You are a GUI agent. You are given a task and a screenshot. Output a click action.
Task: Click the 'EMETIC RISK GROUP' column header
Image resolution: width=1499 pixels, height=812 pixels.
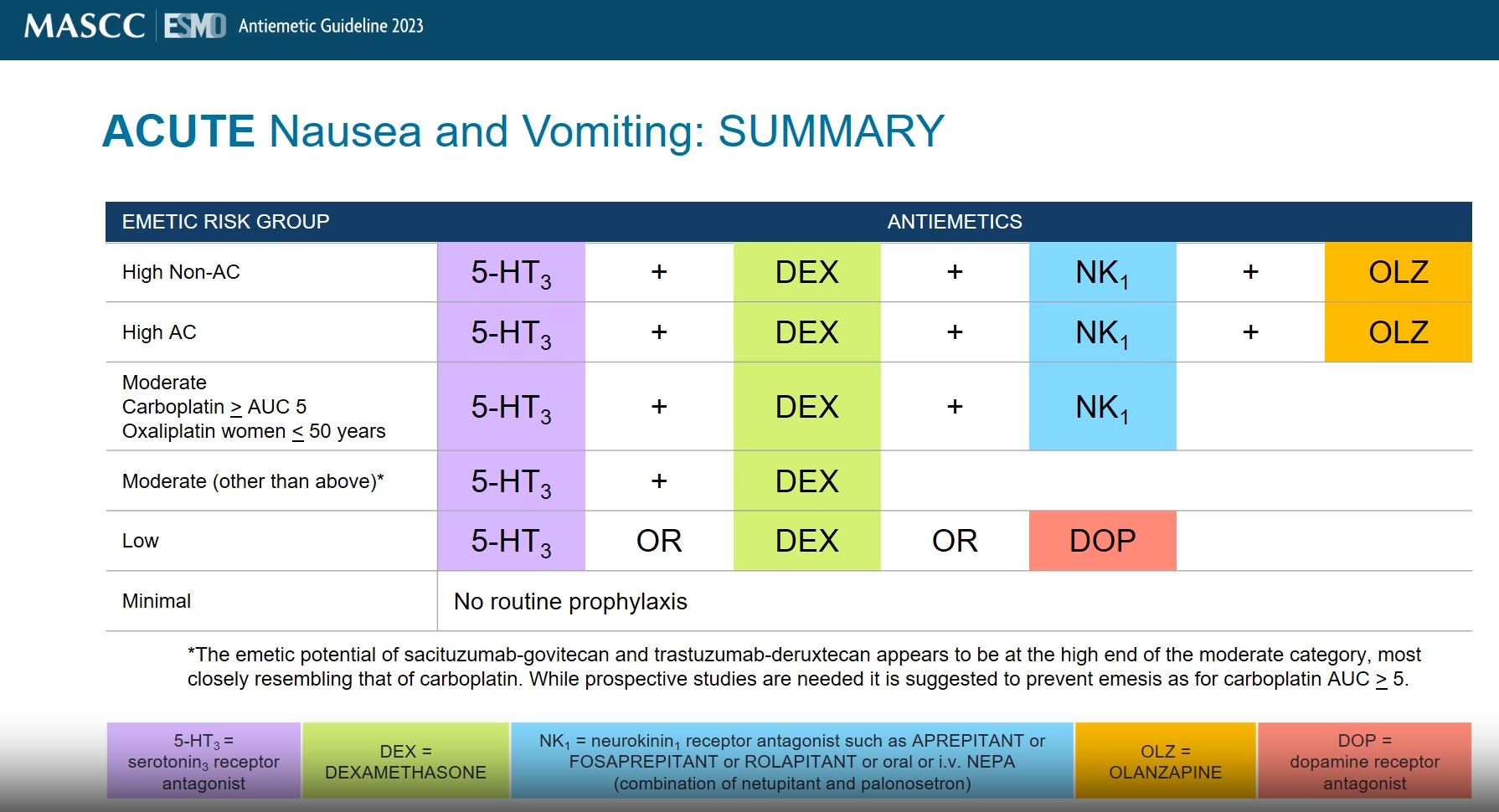225,222
